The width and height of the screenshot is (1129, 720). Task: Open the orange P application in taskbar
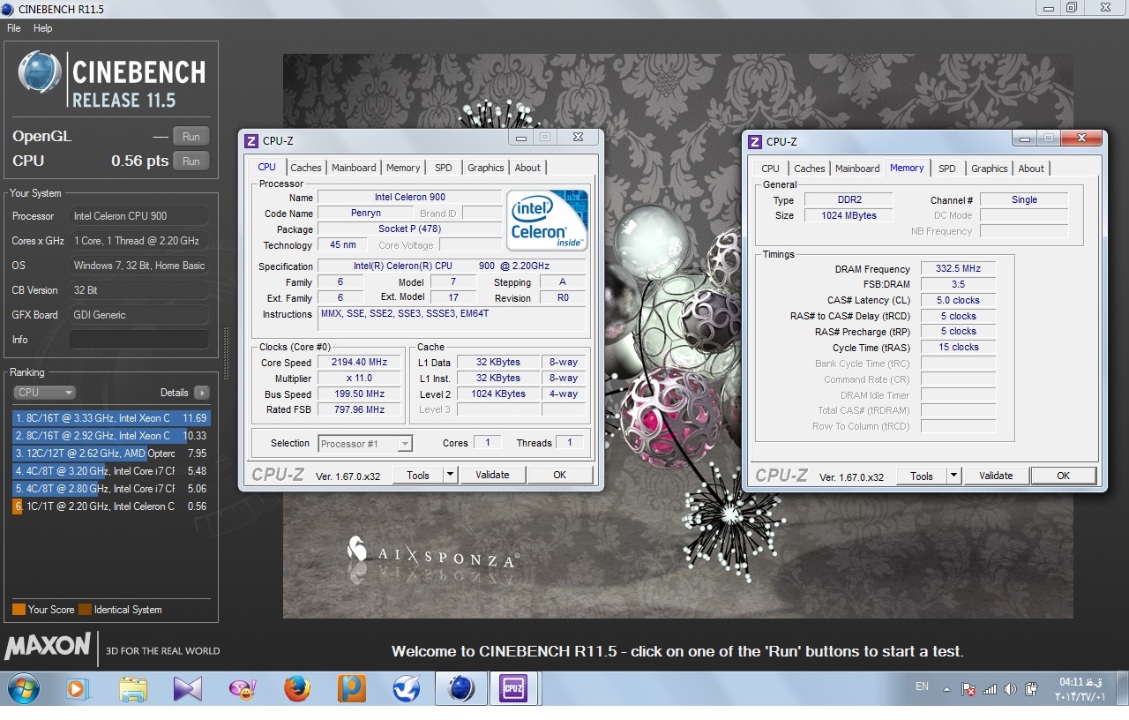pyautogui.click(x=351, y=689)
